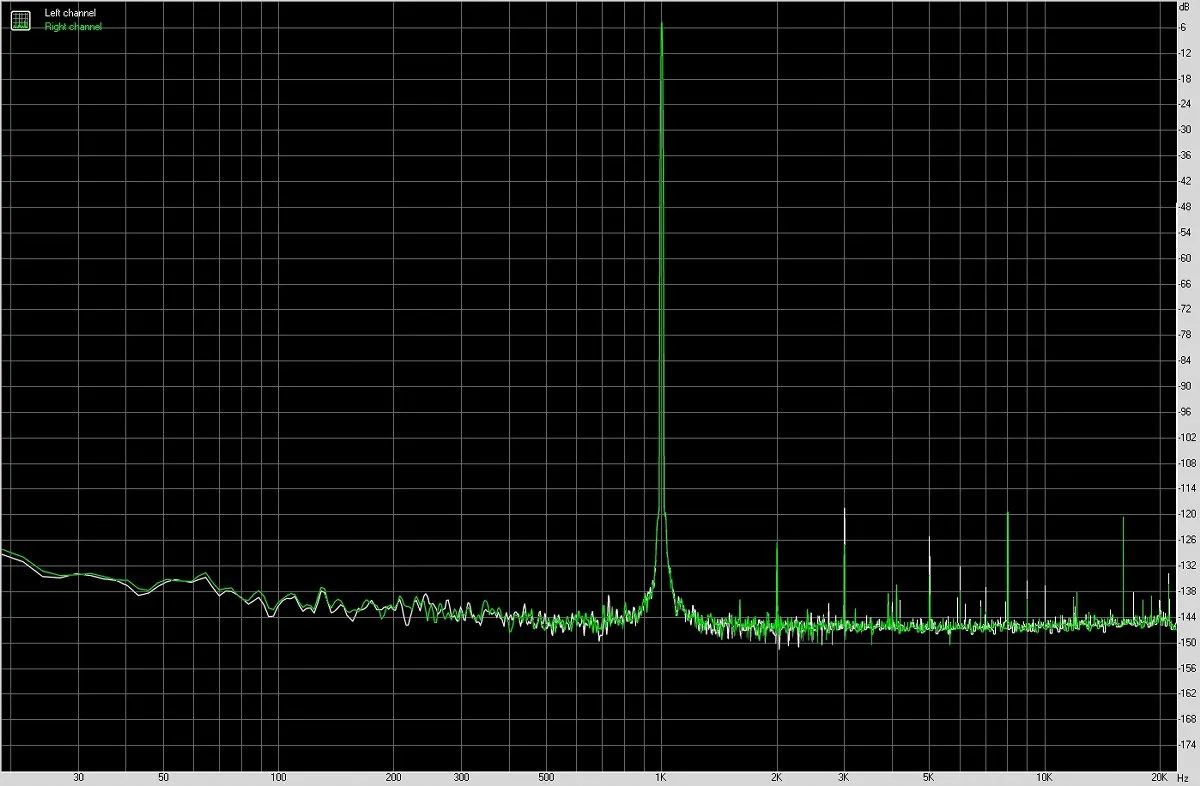Click the -114 dB axis label
This screenshot has width=1200, height=786.
(1188, 488)
